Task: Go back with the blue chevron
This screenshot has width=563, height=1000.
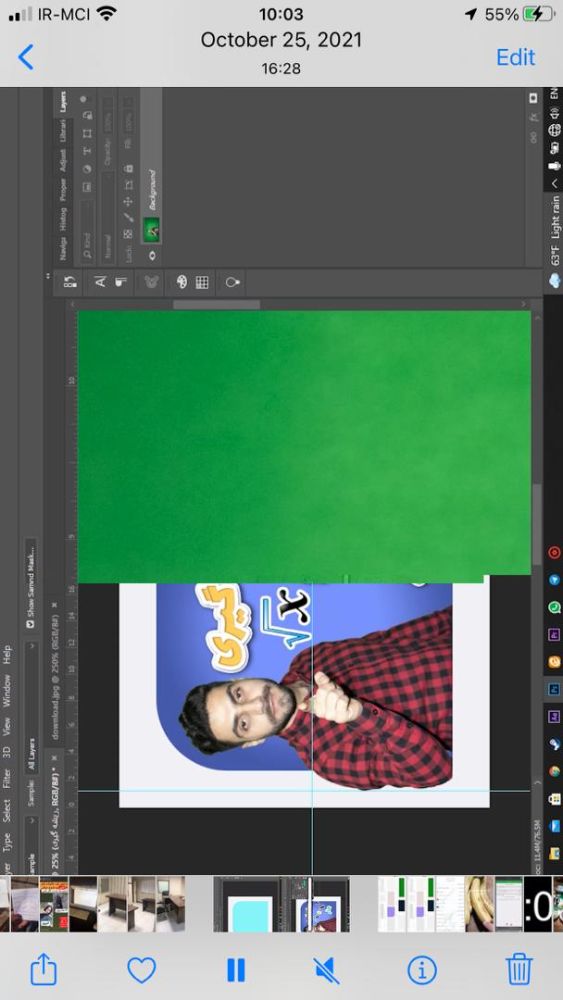Action: tap(26, 57)
